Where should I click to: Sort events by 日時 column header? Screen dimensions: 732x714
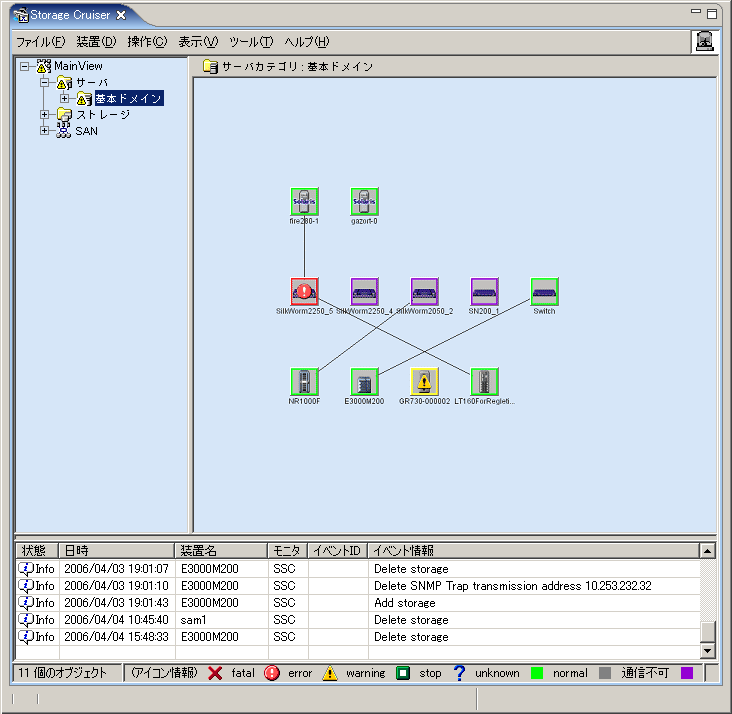click(115, 551)
